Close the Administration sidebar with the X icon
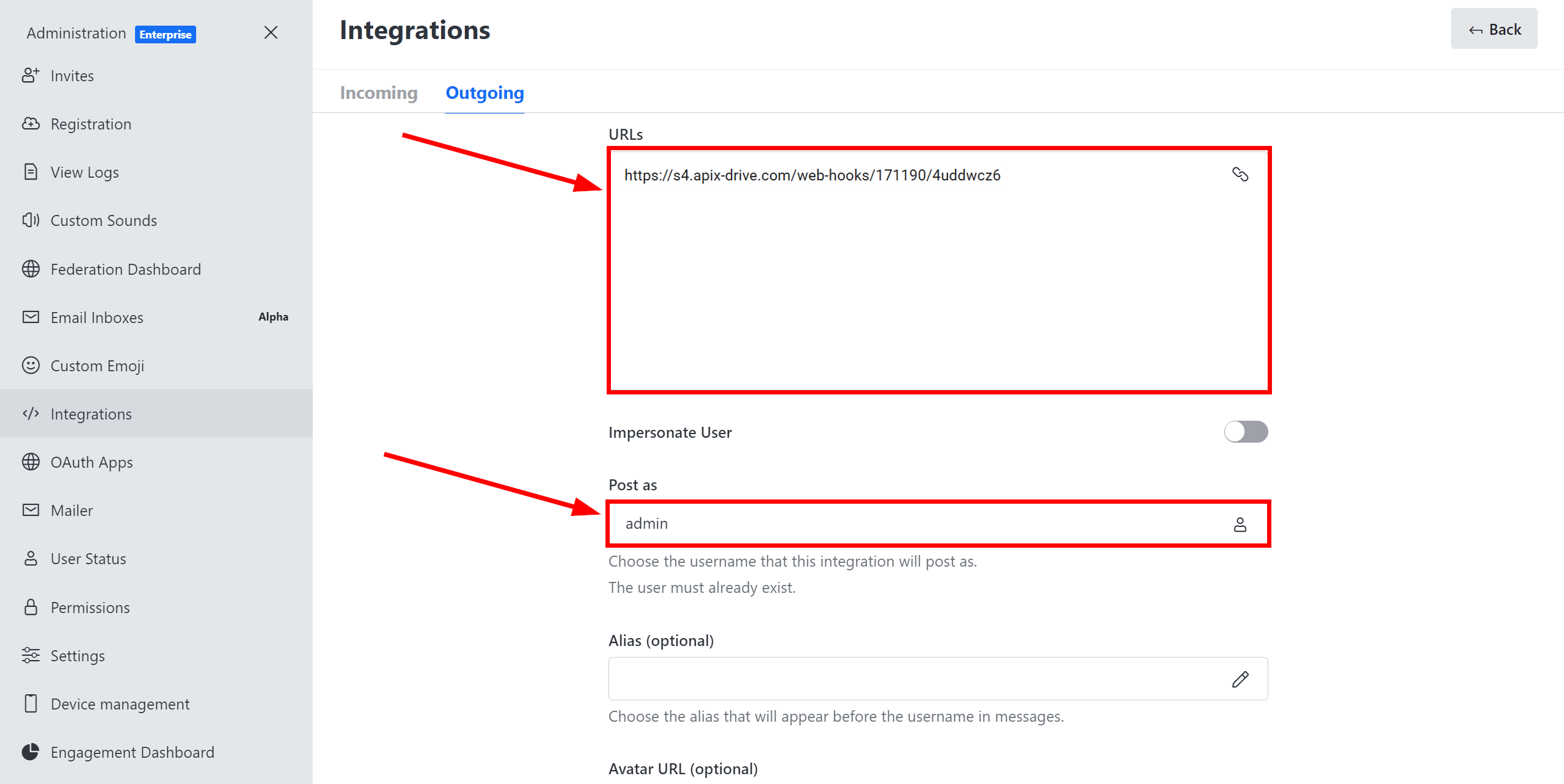Image resolution: width=1564 pixels, height=784 pixels. click(271, 32)
